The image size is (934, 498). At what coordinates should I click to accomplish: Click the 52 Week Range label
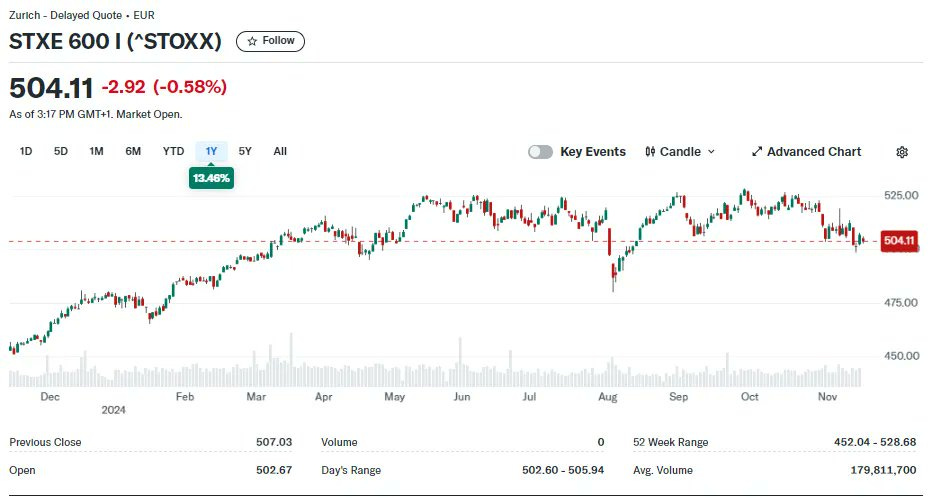point(671,442)
